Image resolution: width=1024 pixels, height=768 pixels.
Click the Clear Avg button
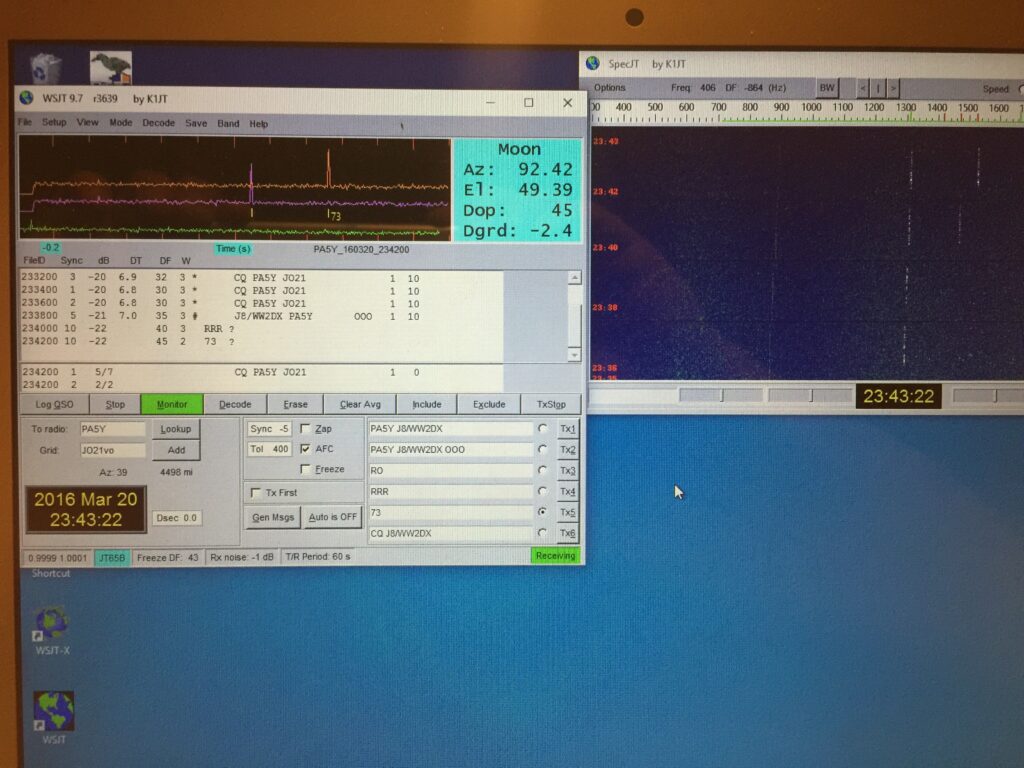click(360, 404)
